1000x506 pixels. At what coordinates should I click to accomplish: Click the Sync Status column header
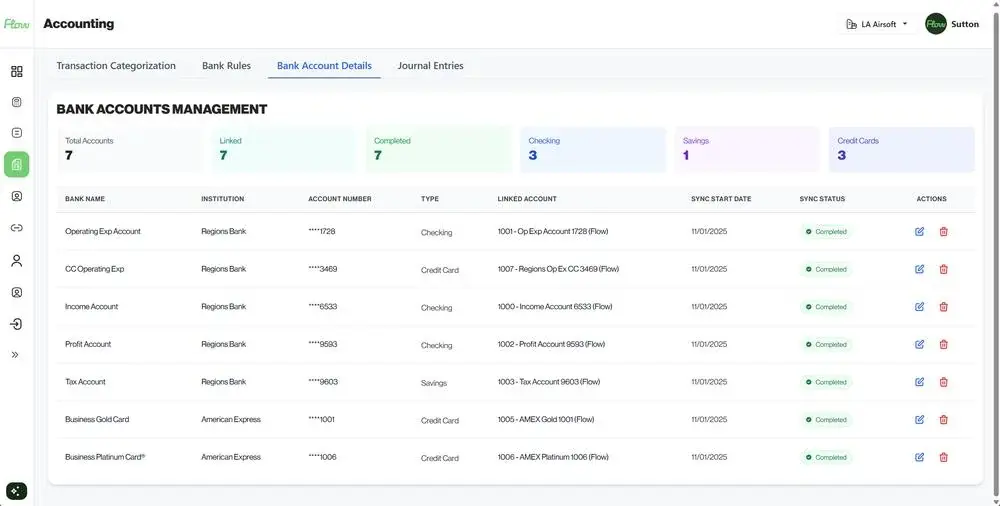tap(822, 199)
